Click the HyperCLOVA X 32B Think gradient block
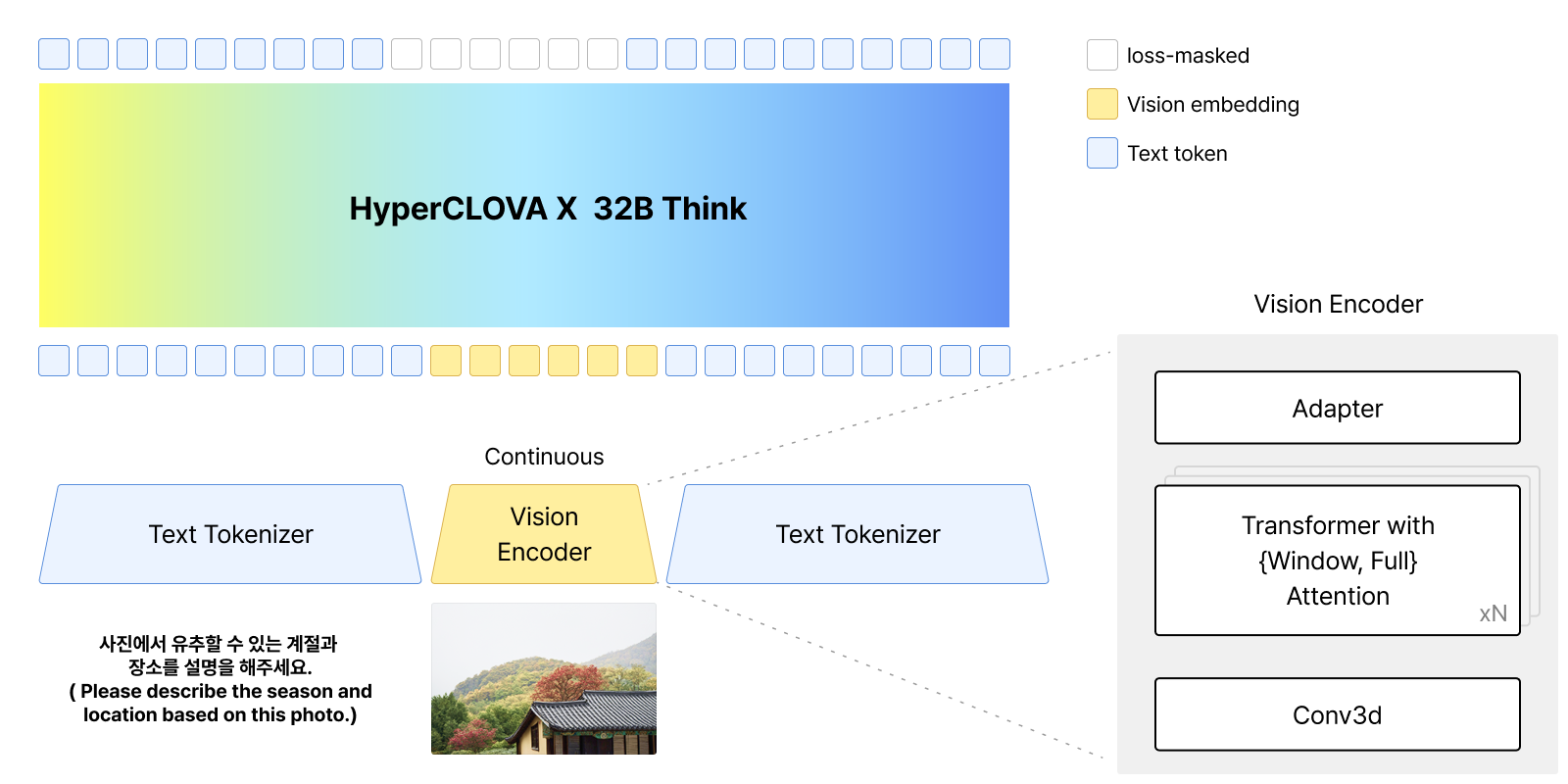The height and width of the screenshot is (784, 1568). pyautogui.click(x=524, y=206)
